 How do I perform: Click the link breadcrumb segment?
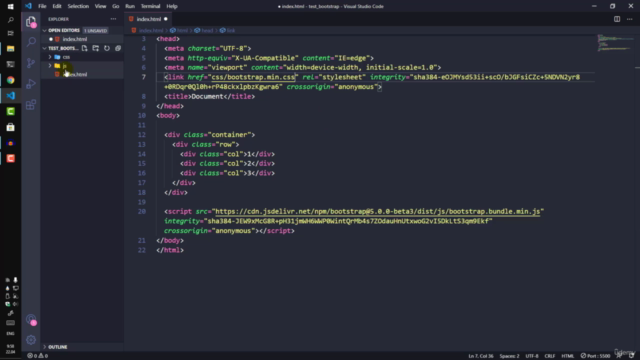pyautogui.click(x=228, y=30)
